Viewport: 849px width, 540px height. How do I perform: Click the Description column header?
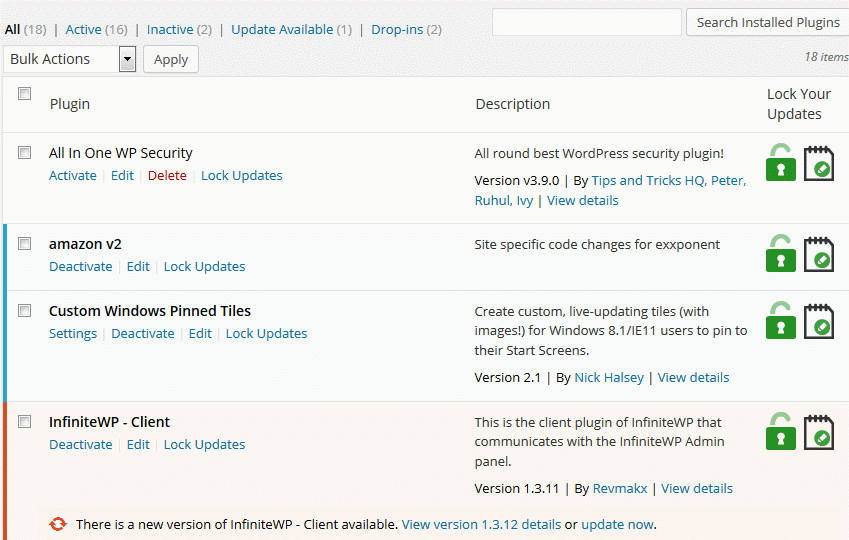pos(513,104)
